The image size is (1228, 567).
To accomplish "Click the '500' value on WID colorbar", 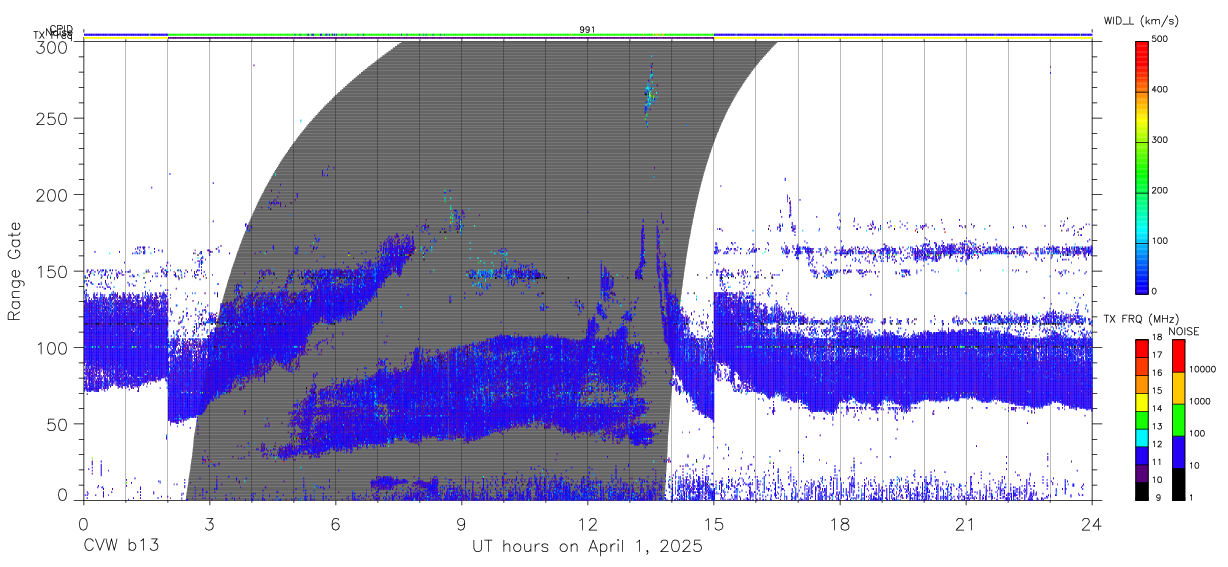I will 1161,40.
